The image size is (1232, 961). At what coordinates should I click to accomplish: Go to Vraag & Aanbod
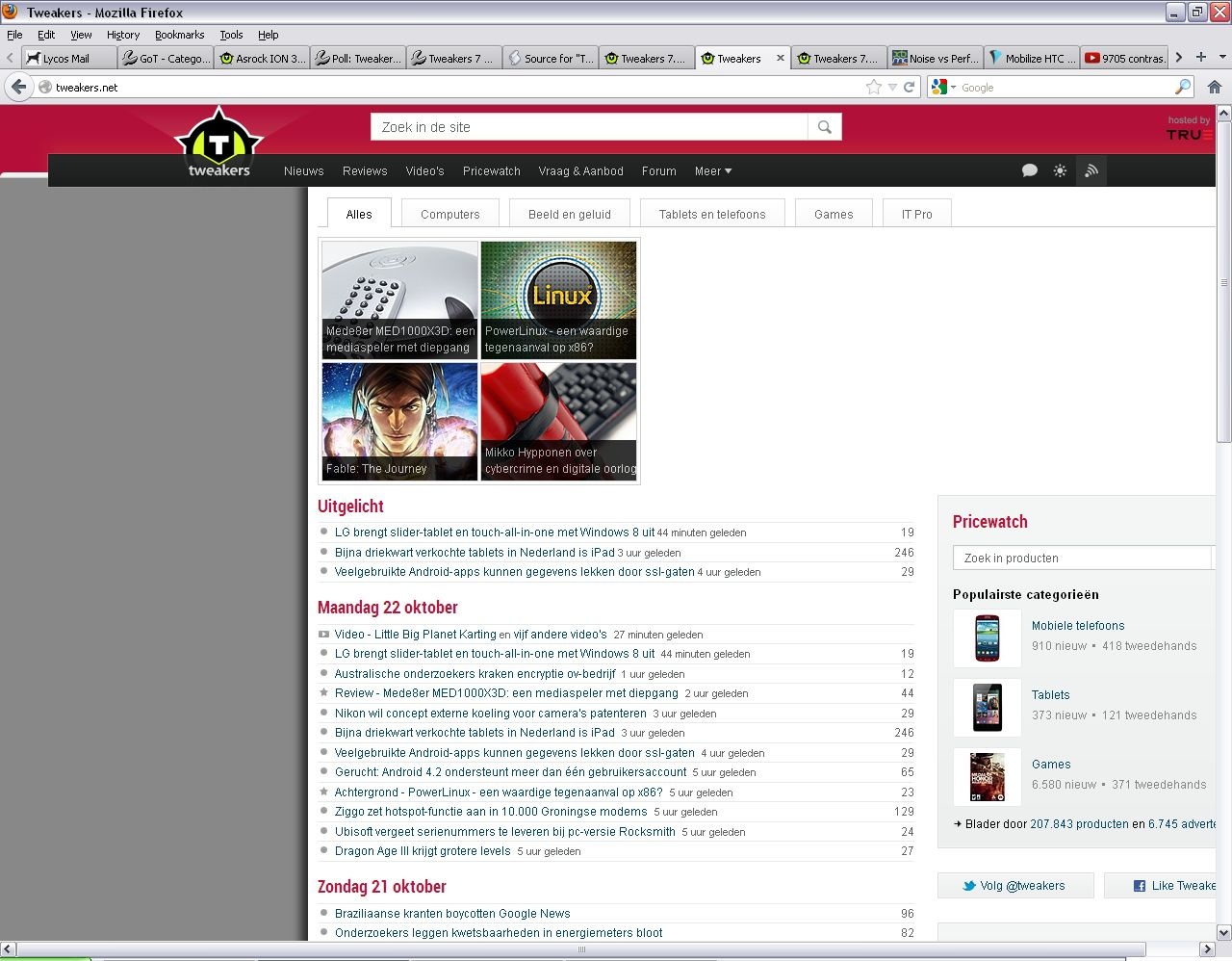tap(580, 170)
